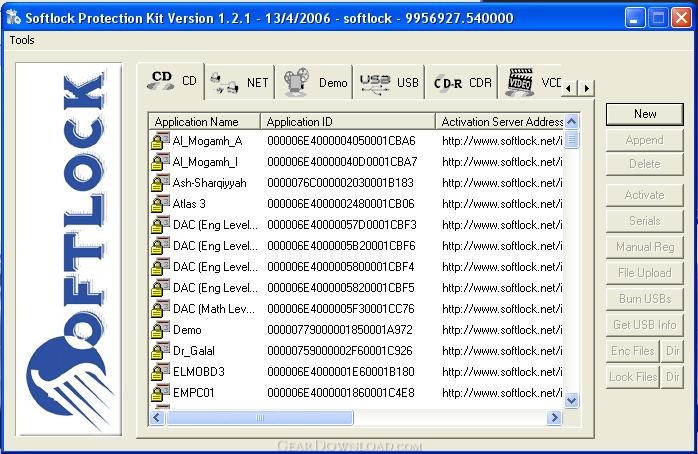Switch to the VCD tab
698x454 pixels.
coord(531,83)
